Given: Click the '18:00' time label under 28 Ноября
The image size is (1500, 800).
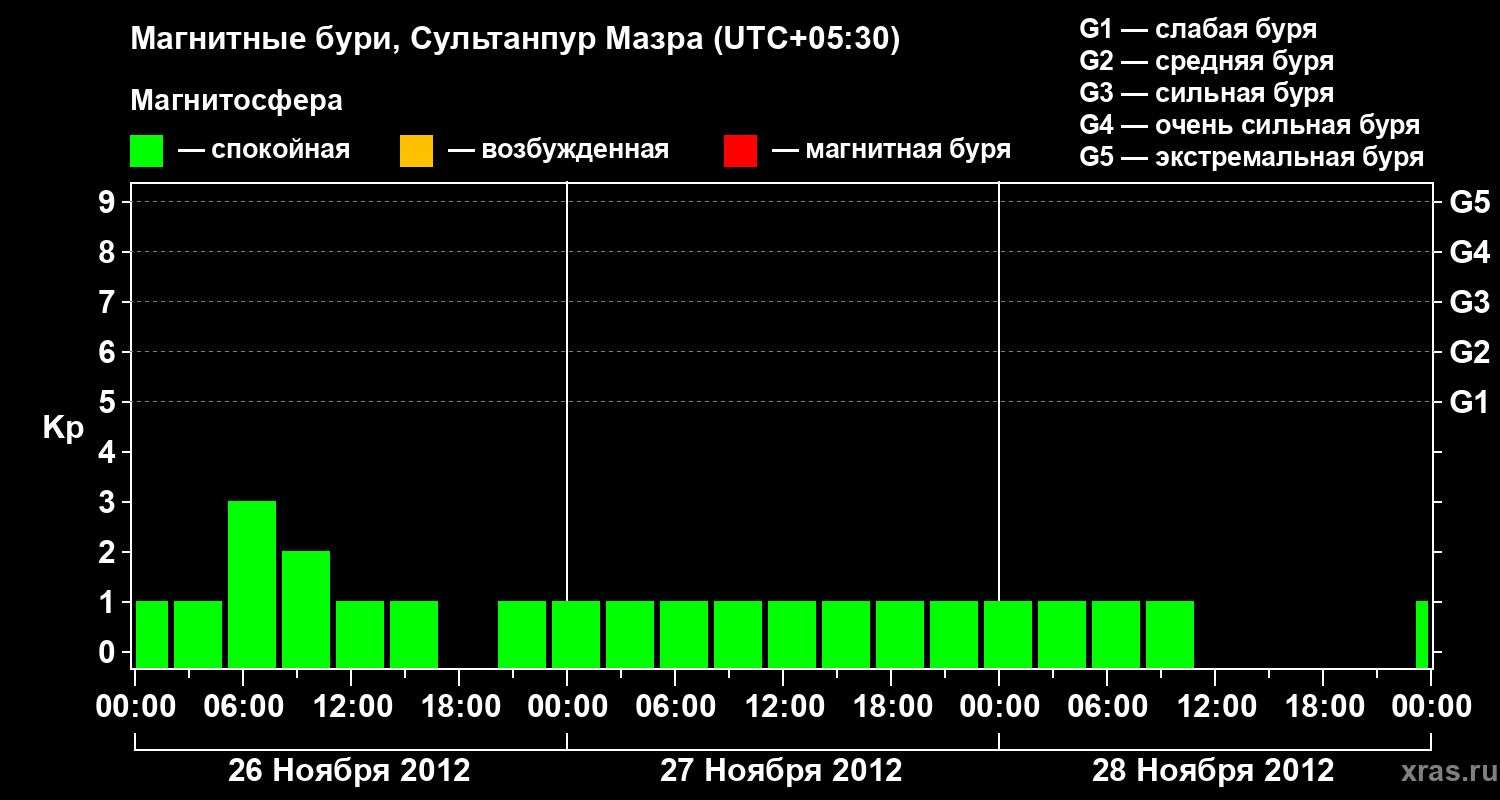Looking at the screenshot, I should (1323, 707).
